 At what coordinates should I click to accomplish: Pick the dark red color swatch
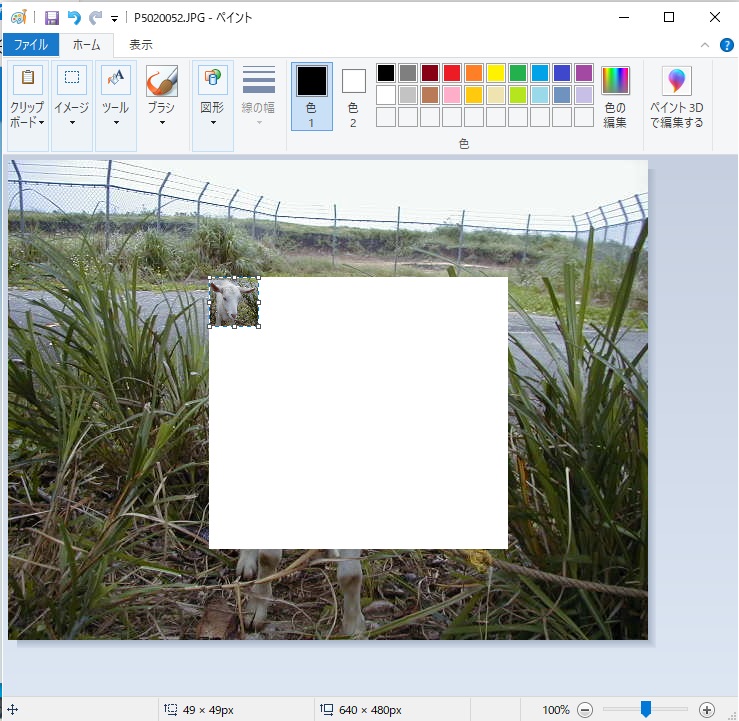coord(430,73)
